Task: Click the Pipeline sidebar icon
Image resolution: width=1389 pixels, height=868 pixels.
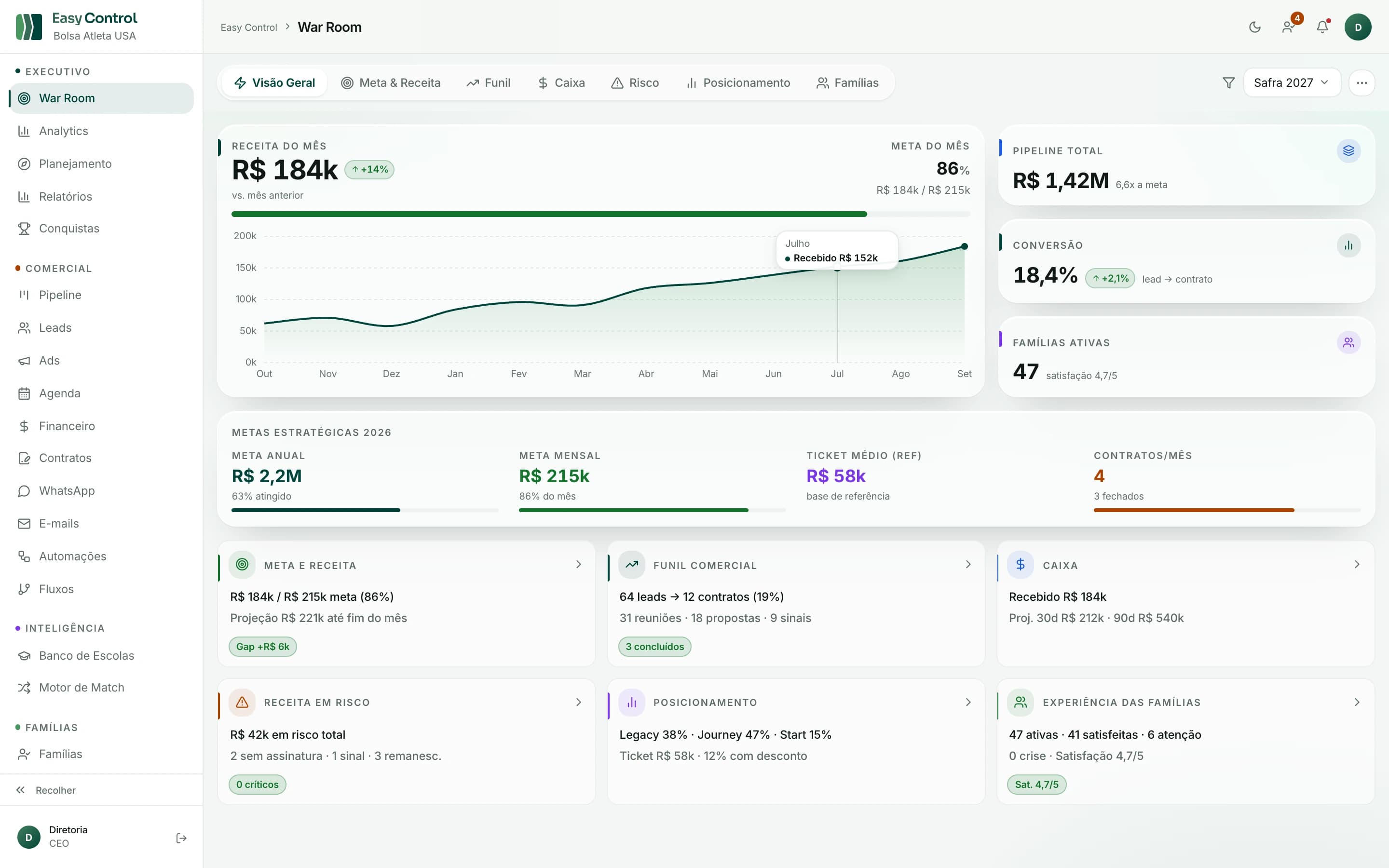Action: click(x=24, y=295)
